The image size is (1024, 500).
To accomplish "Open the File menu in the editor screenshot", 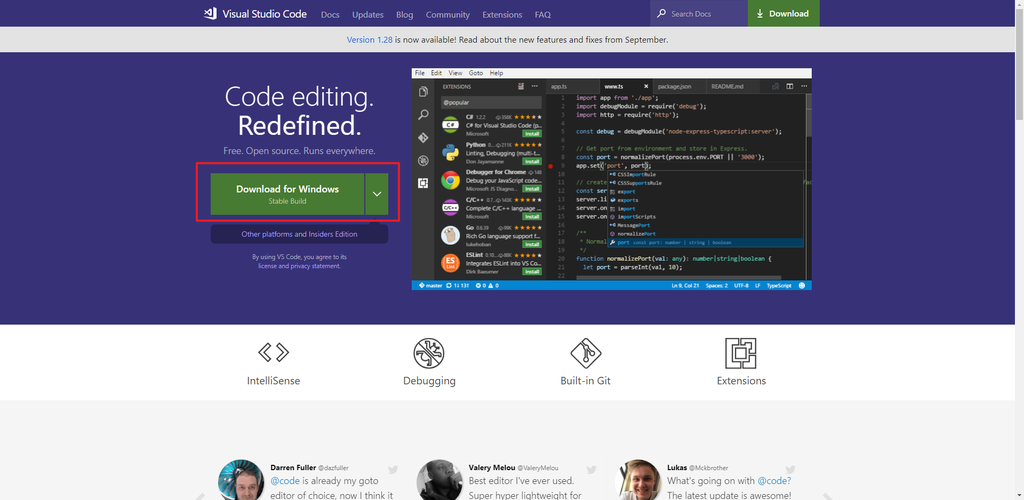I will tap(419, 73).
